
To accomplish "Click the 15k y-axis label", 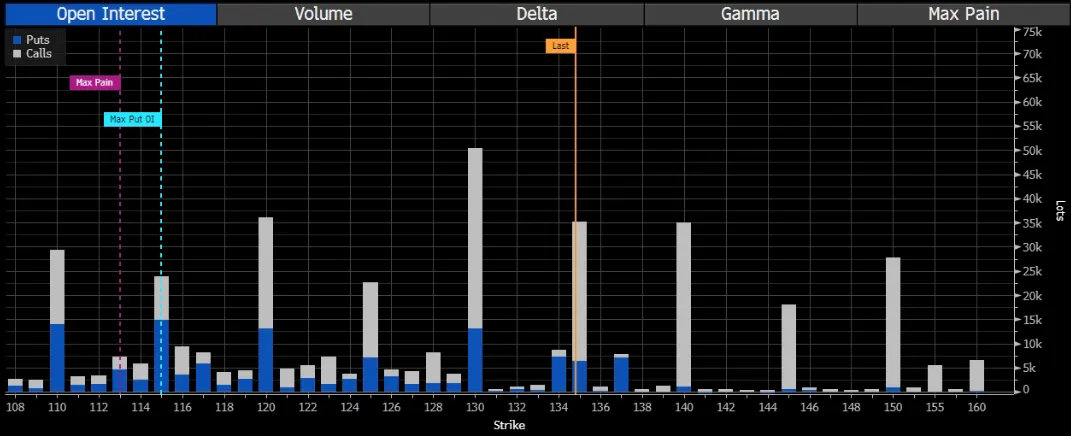I will [x=1031, y=320].
